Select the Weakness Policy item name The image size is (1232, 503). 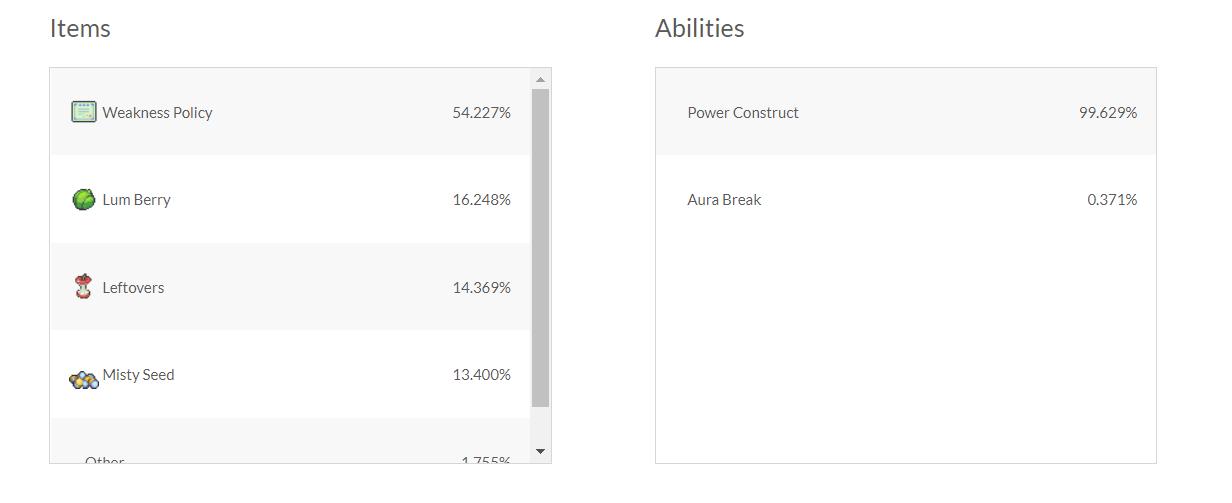pyautogui.click(x=157, y=113)
